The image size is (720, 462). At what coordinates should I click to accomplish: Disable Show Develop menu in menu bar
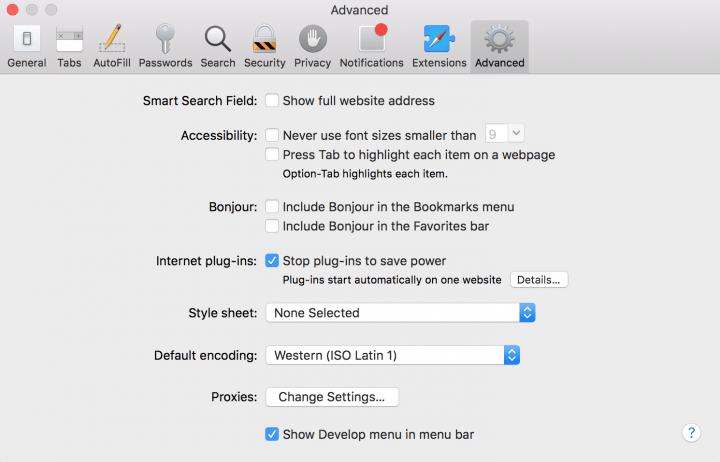(x=272, y=435)
